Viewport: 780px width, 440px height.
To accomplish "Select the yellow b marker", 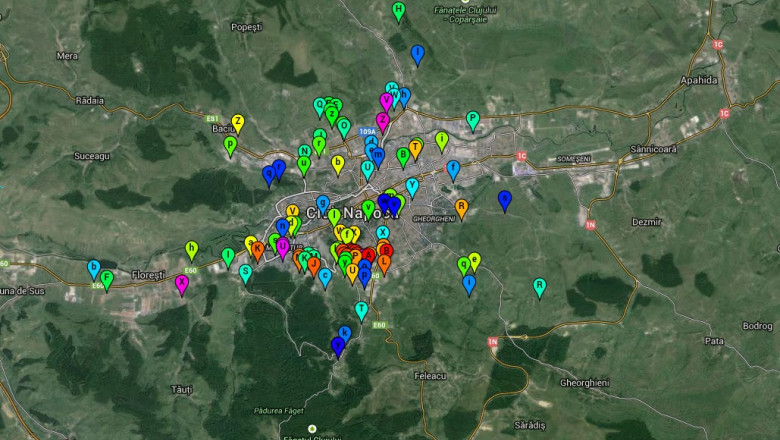I will click(x=338, y=164).
